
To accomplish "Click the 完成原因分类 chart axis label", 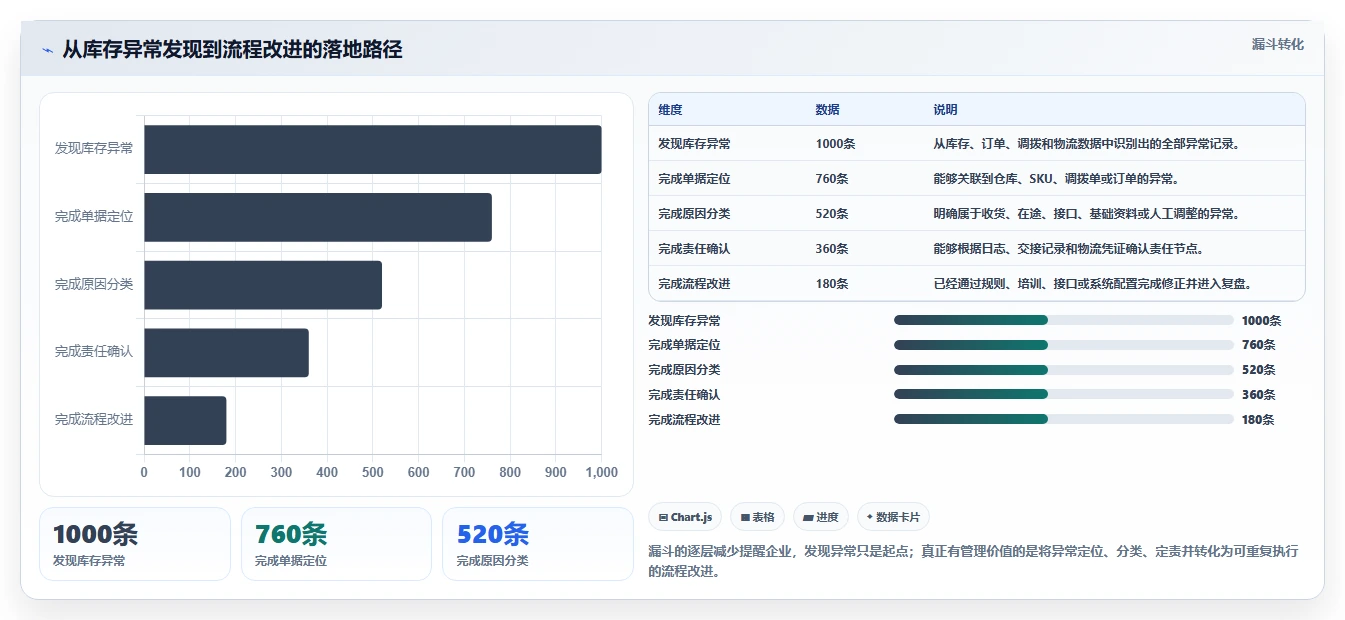I will click(x=94, y=285).
